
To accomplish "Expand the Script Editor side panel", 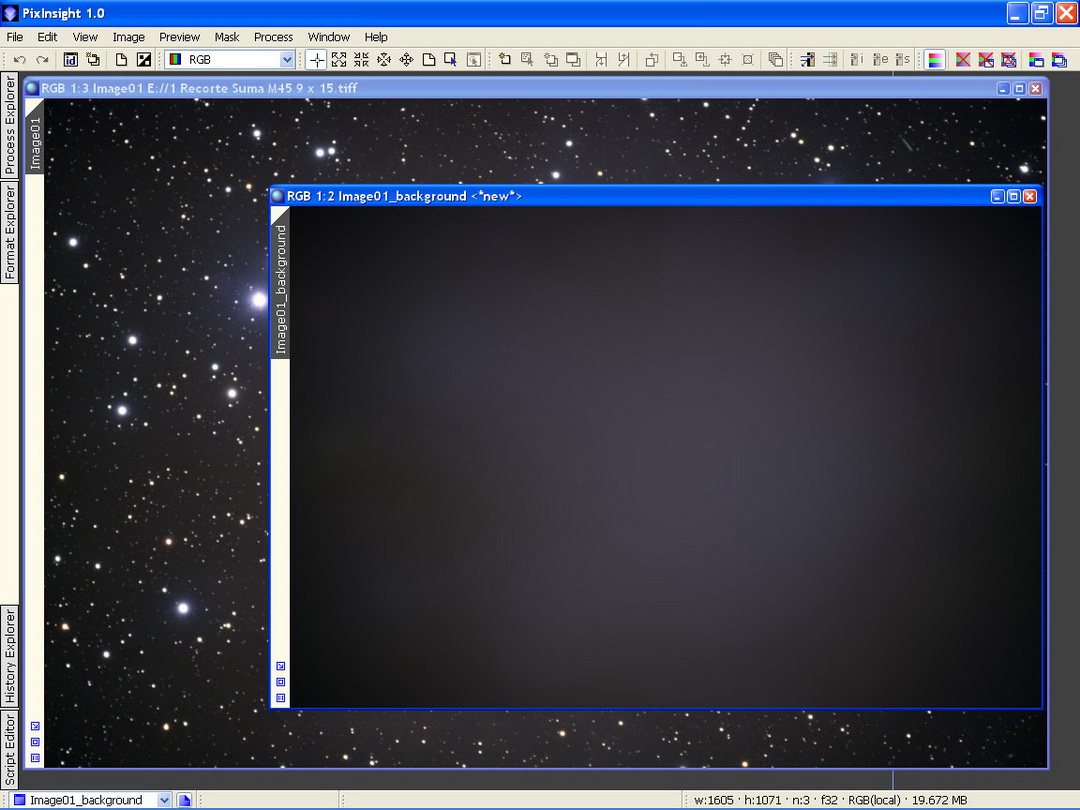I will tap(10, 750).
